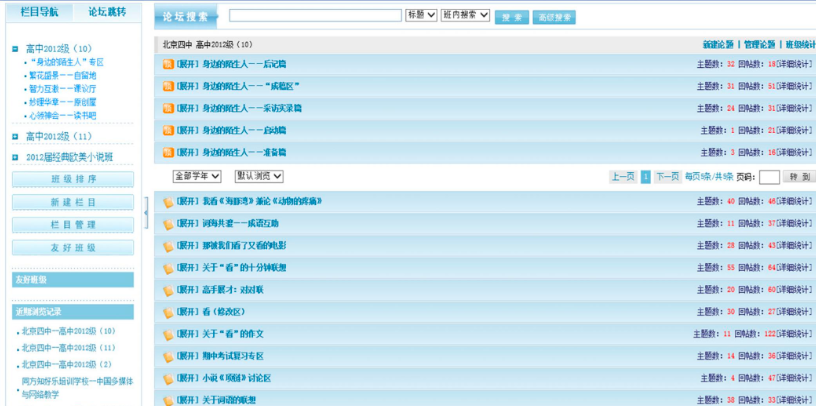Click RSS icon beside 身边的陌生人——后记篇
The width and height of the screenshot is (816, 406).
point(168,64)
